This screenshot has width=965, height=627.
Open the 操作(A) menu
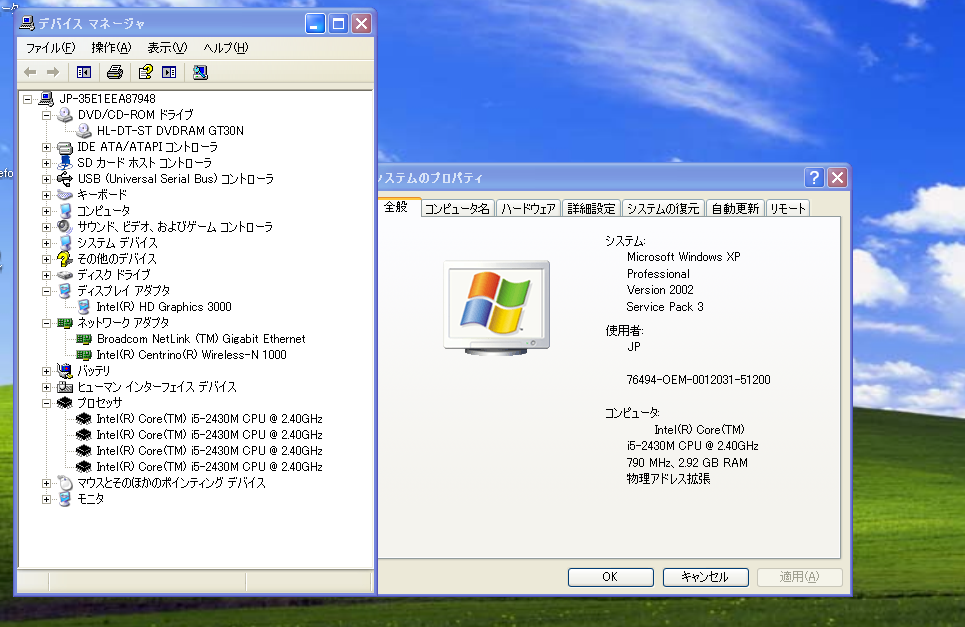[x=111, y=47]
